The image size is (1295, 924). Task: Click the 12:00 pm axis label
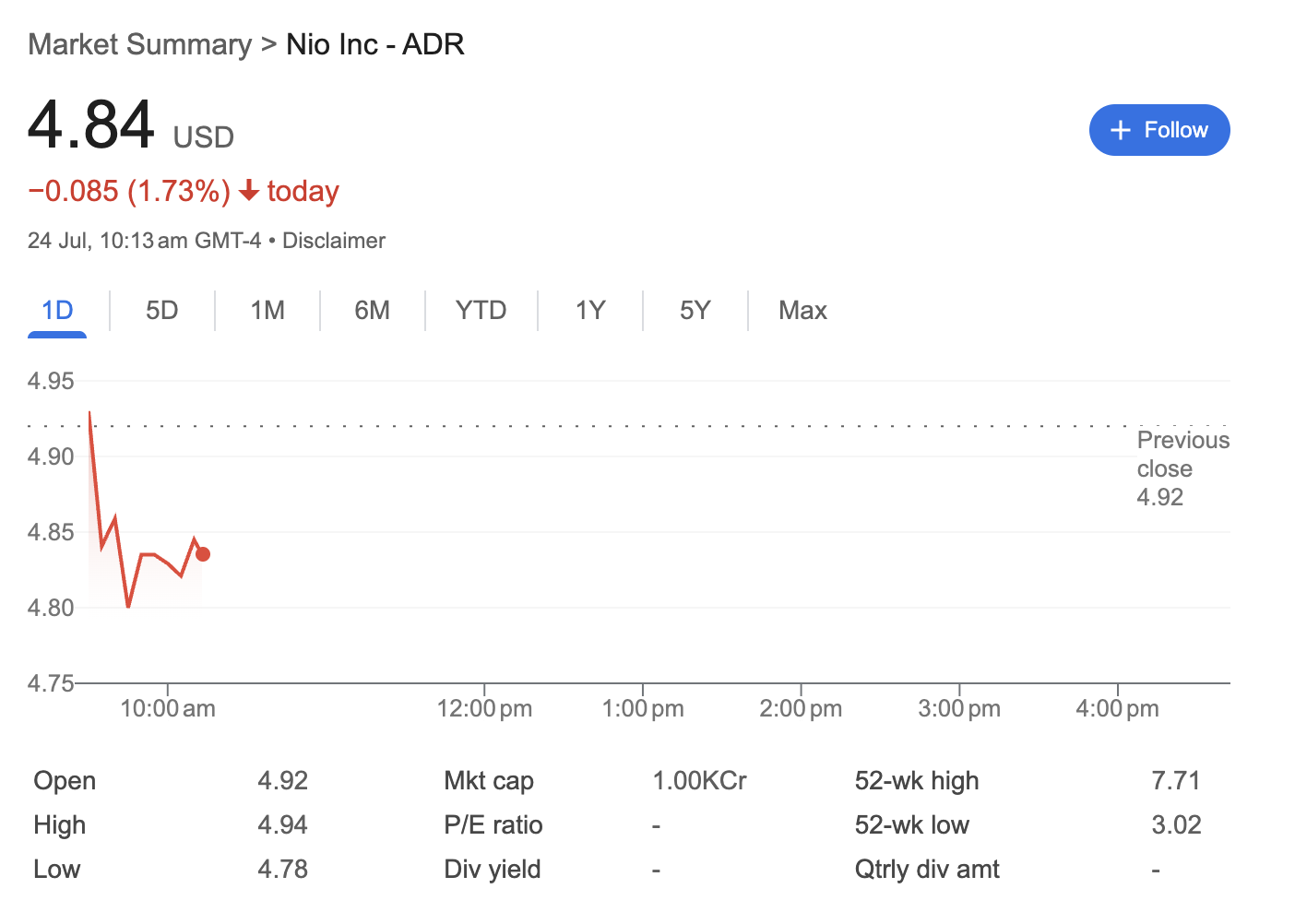point(484,709)
